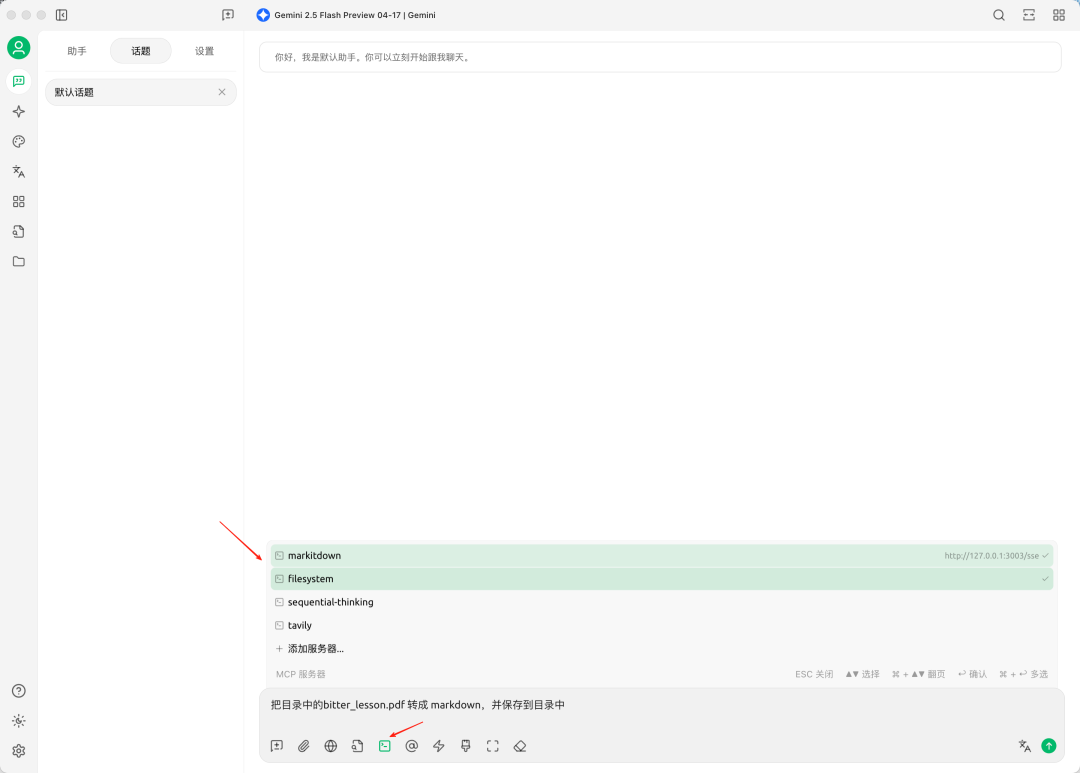Open the Gemini 2.5 Flash model selector
Viewport: 1080px width, 773px height.
coord(346,15)
